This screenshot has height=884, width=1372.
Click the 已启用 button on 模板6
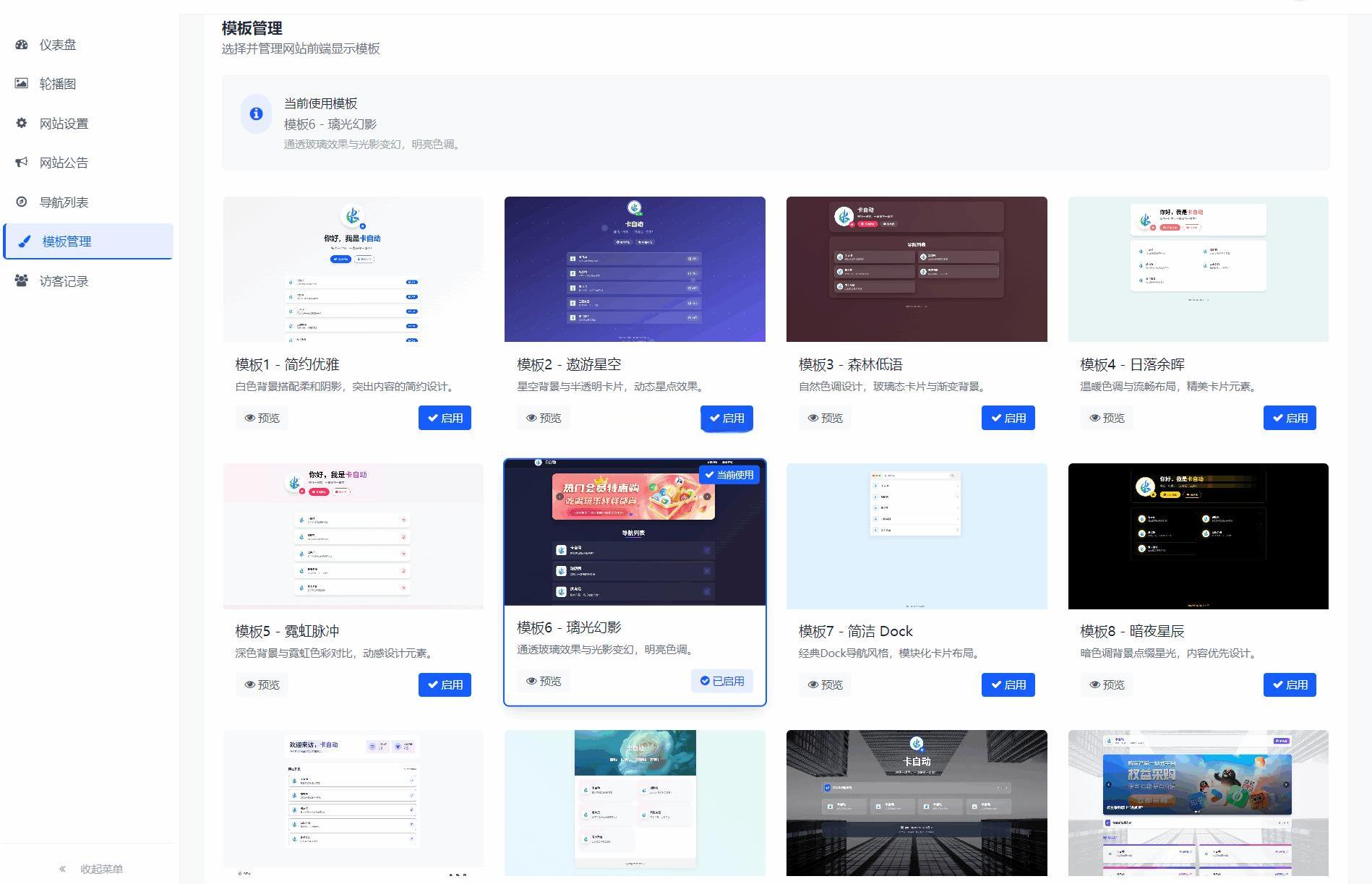click(721, 681)
